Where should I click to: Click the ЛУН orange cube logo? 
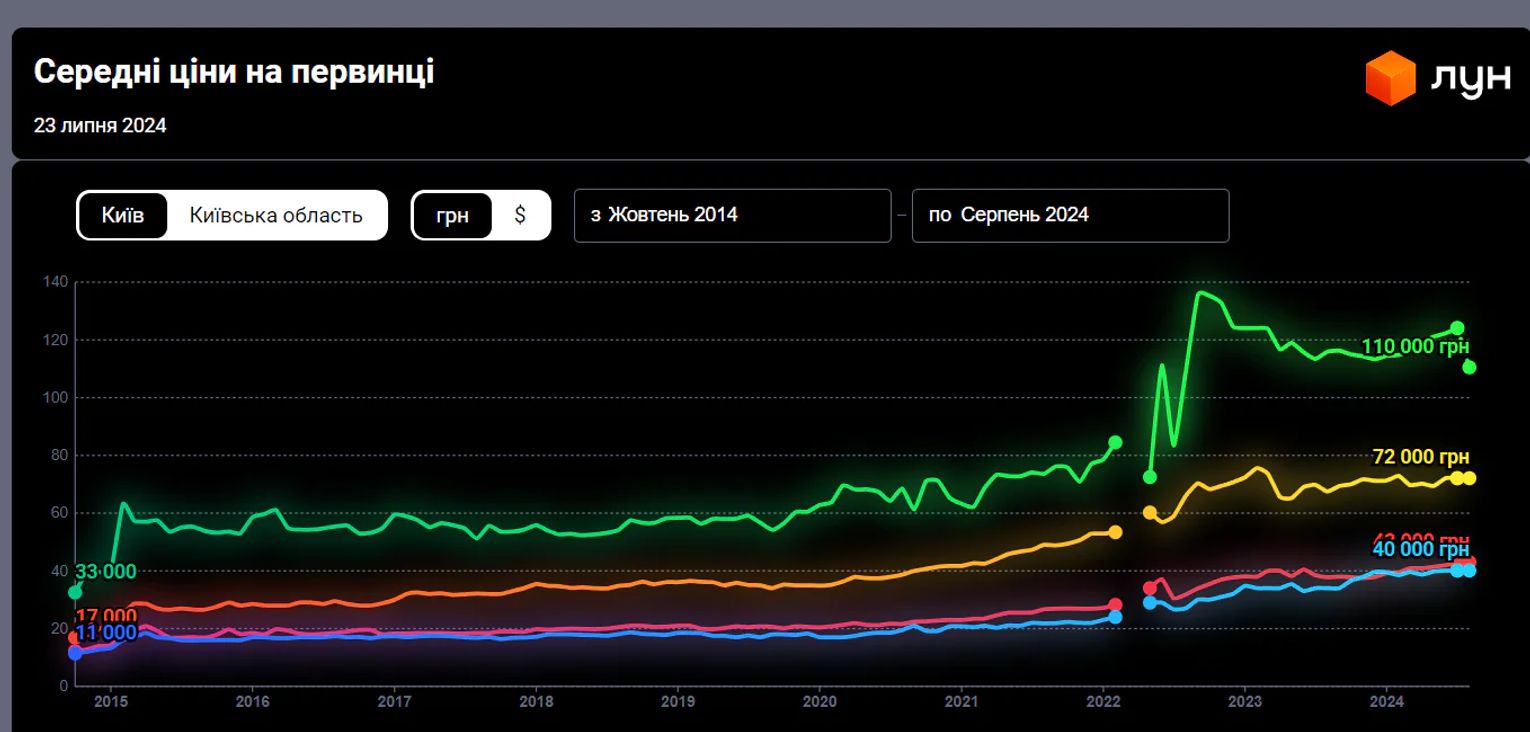pos(1391,78)
